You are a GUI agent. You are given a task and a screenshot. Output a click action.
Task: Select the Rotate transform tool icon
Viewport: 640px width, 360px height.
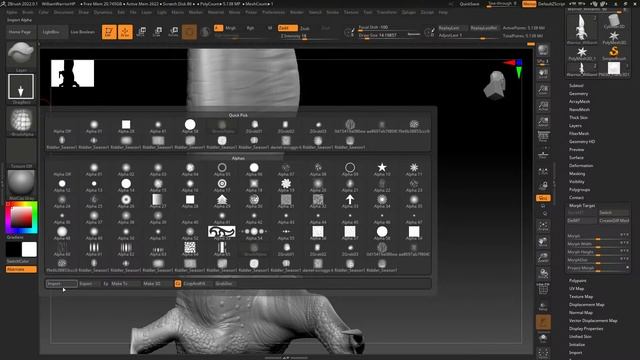tap(173, 32)
